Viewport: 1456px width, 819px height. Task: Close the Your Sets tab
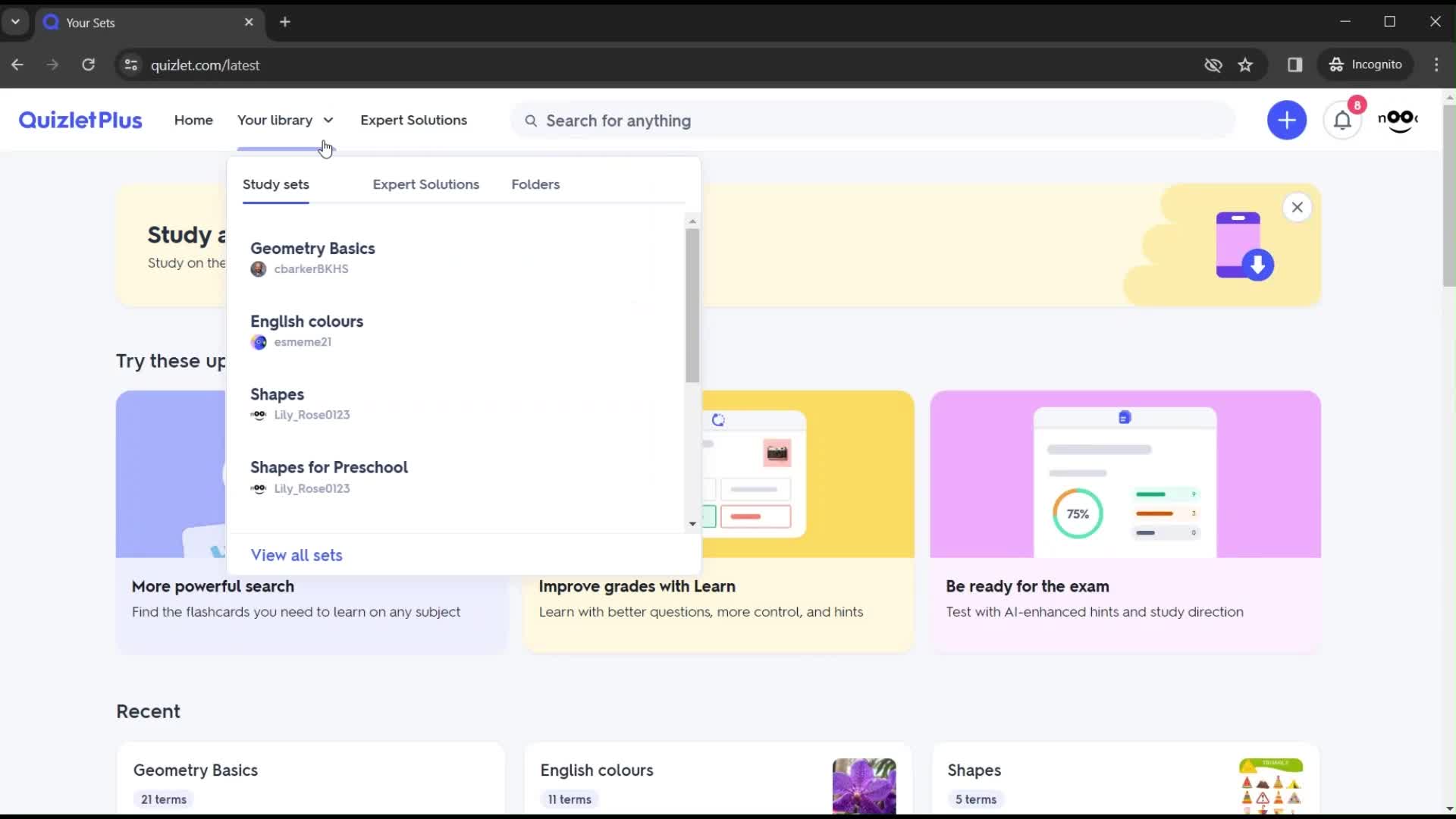[249, 22]
